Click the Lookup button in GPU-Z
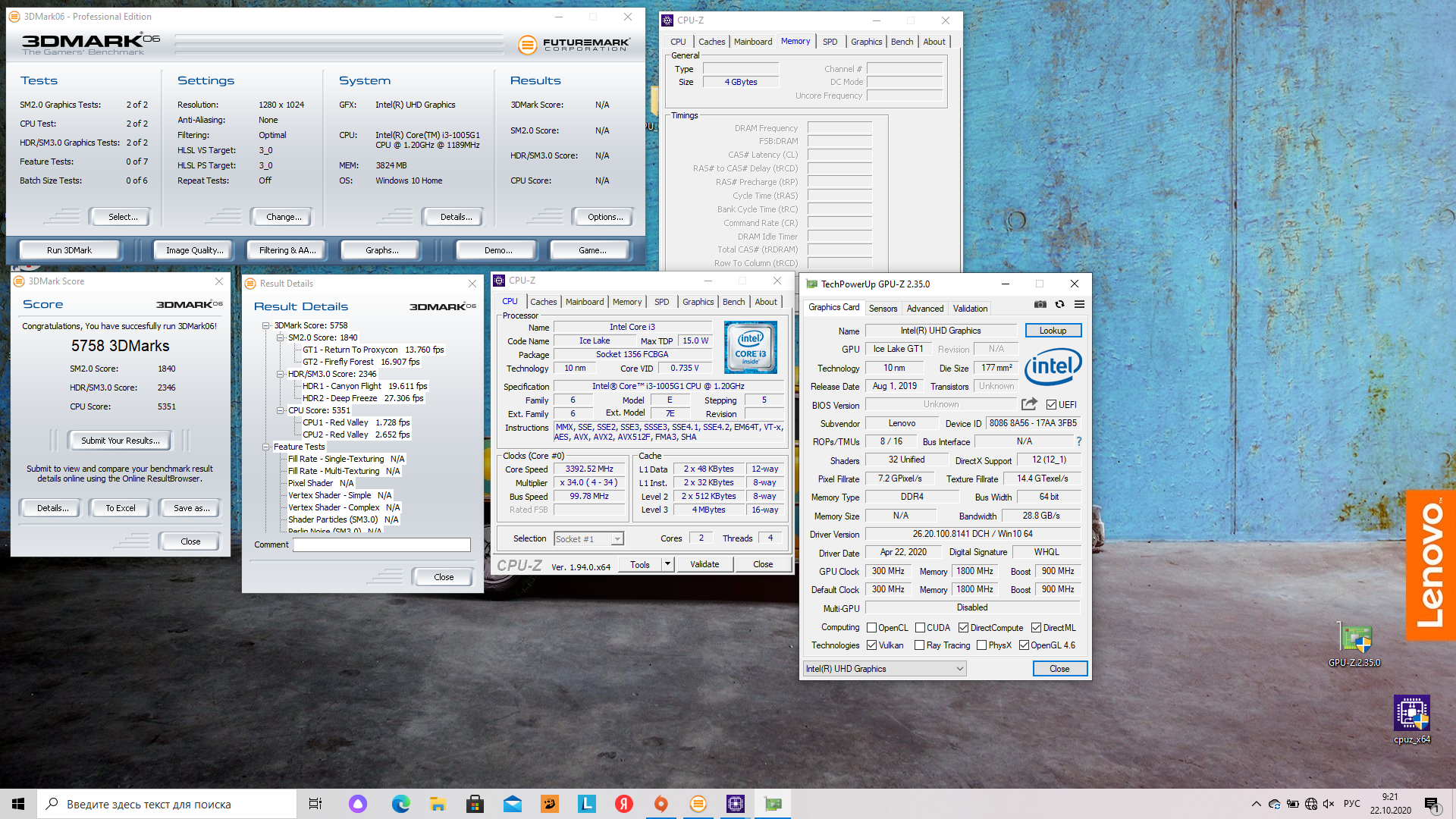This screenshot has height=819, width=1456. coord(1053,331)
